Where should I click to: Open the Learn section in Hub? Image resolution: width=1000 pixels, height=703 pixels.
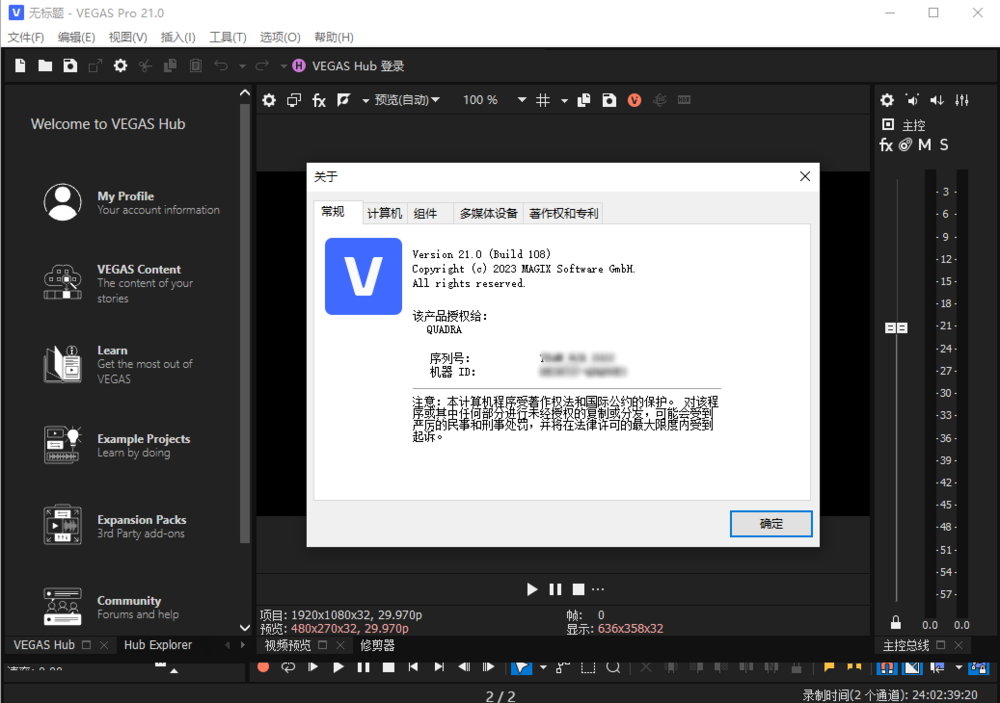pyautogui.click(x=119, y=364)
